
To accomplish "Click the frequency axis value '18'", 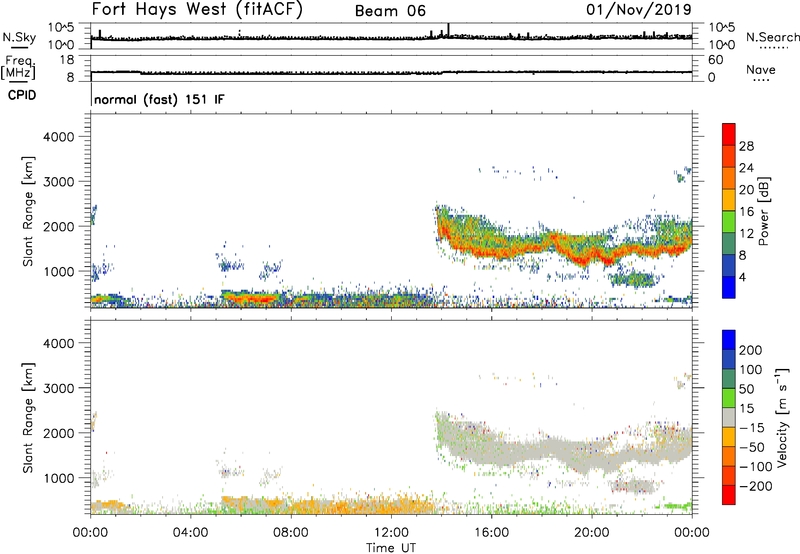I will tap(67, 60).
